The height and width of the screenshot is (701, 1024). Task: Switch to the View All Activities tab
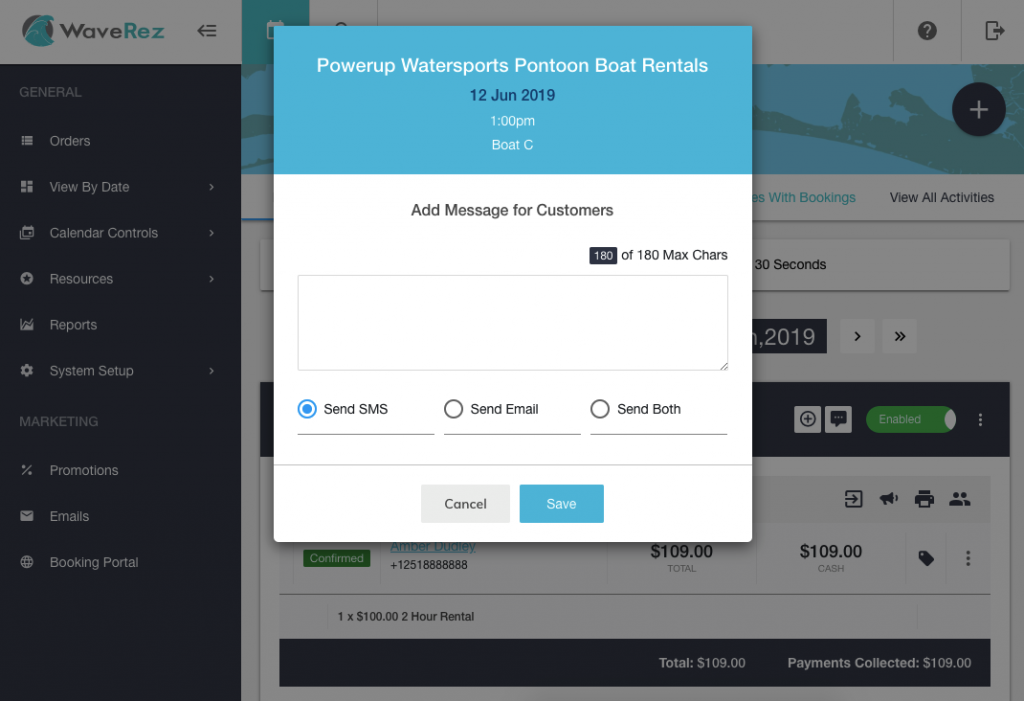tap(941, 197)
